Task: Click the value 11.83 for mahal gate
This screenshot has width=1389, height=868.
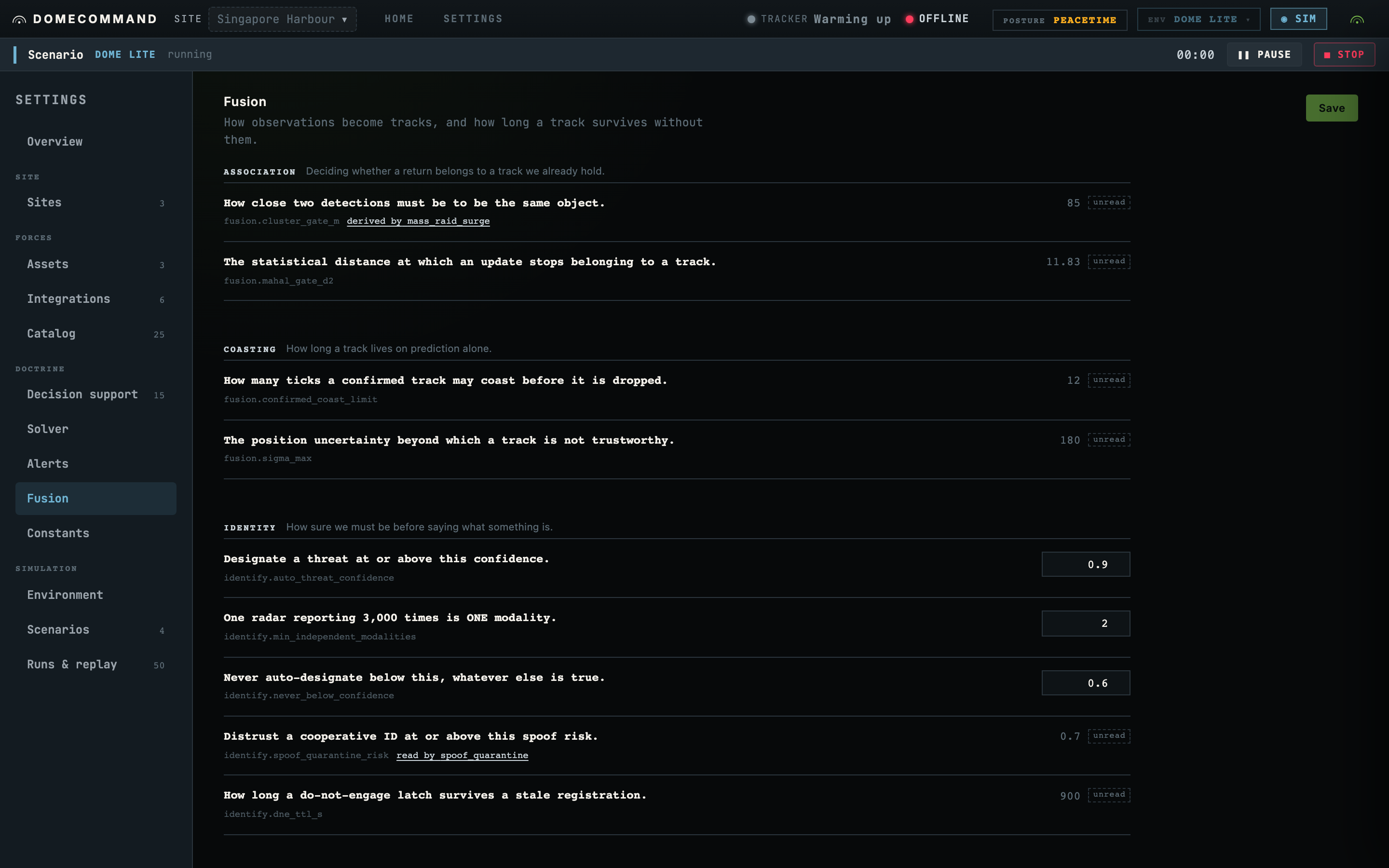Action: click(x=1063, y=262)
